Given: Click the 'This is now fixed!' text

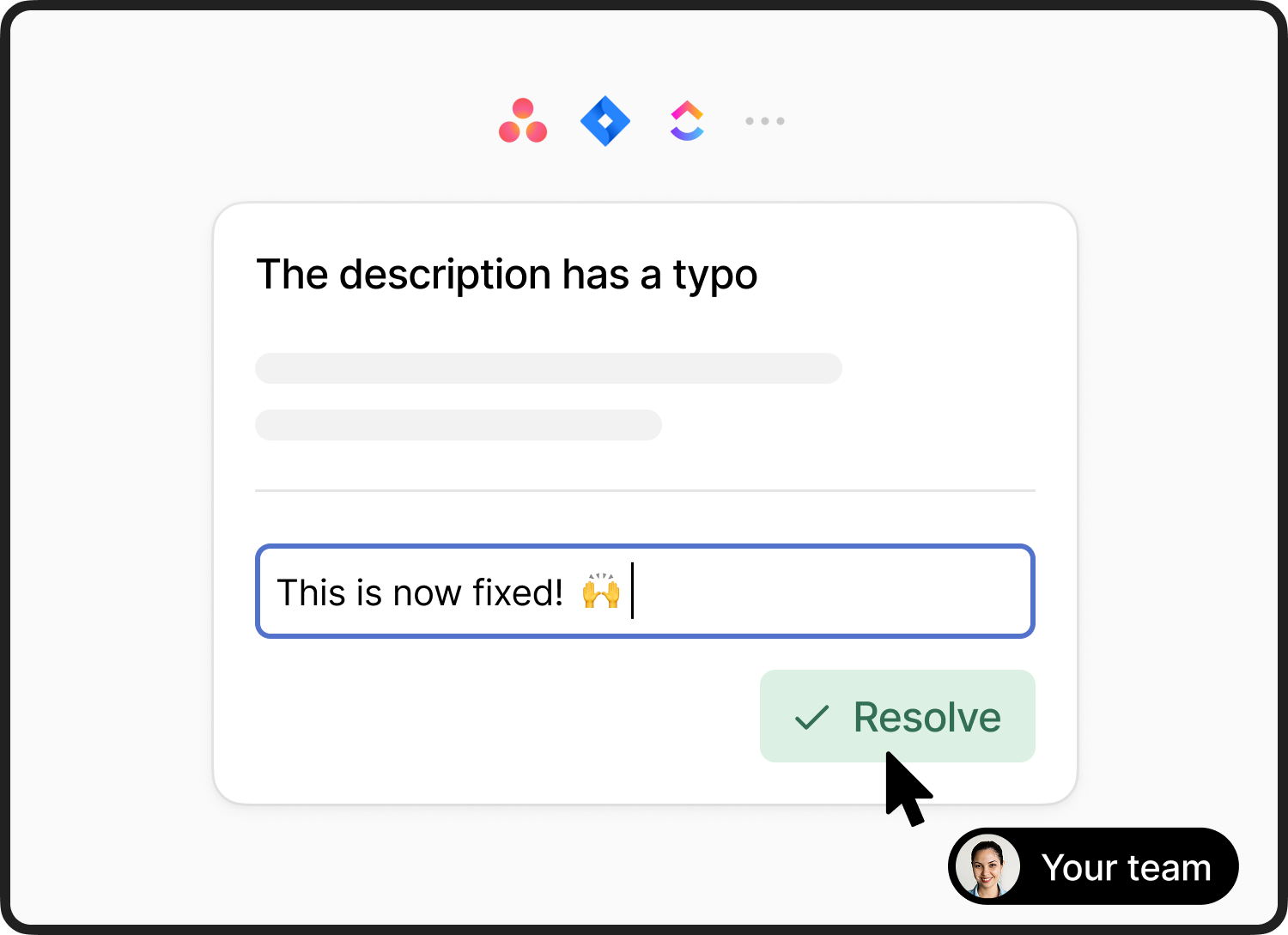Looking at the screenshot, I should (420, 592).
